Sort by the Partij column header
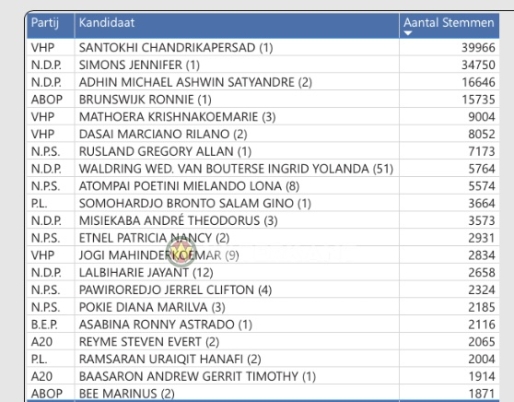Viewport: 514px width, 402px height. (45, 23)
